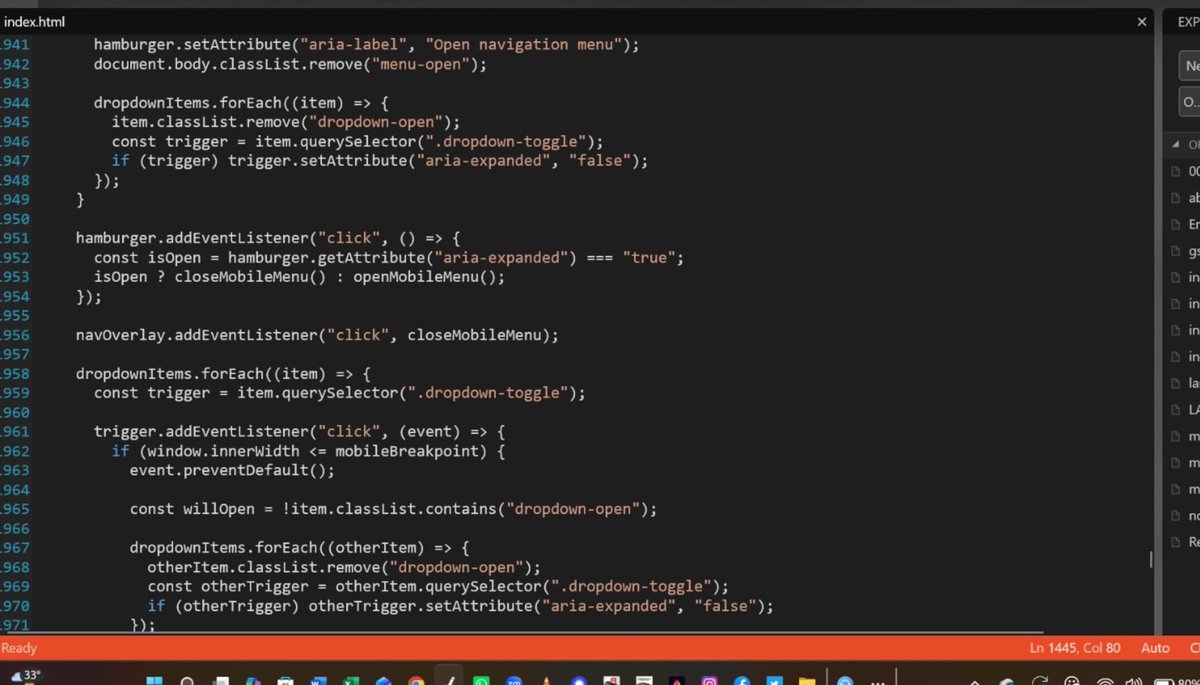Open Windows taskbar search
Screen dimensions: 1200x685
pos(187,681)
